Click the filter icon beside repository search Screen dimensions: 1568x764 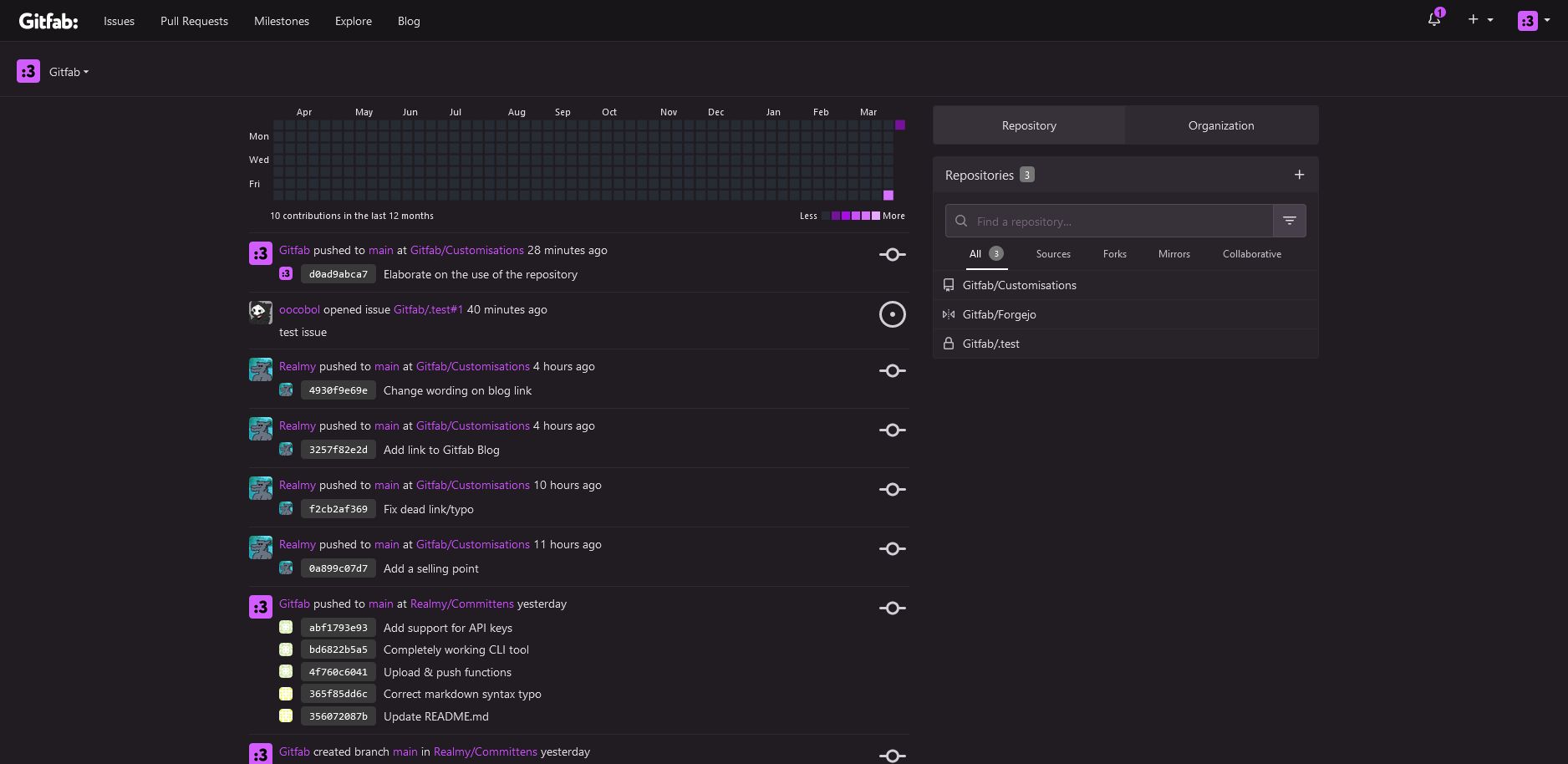(x=1289, y=221)
